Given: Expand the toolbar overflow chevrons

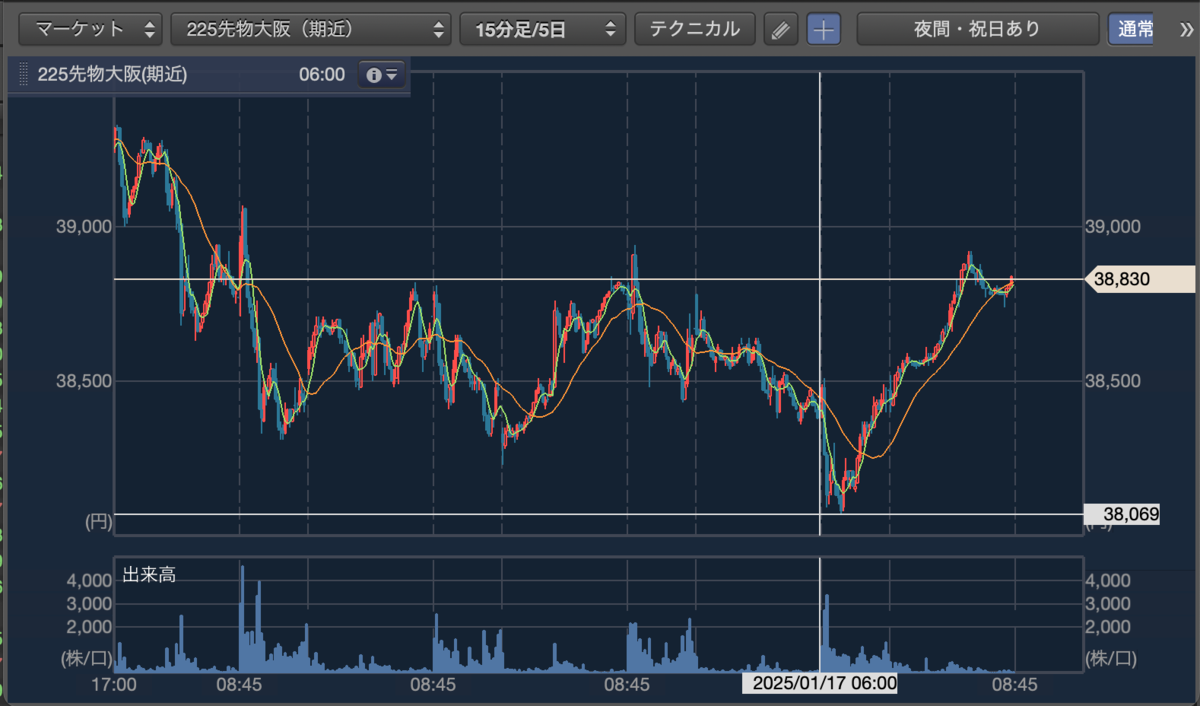Looking at the screenshot, I should 1185,29.
